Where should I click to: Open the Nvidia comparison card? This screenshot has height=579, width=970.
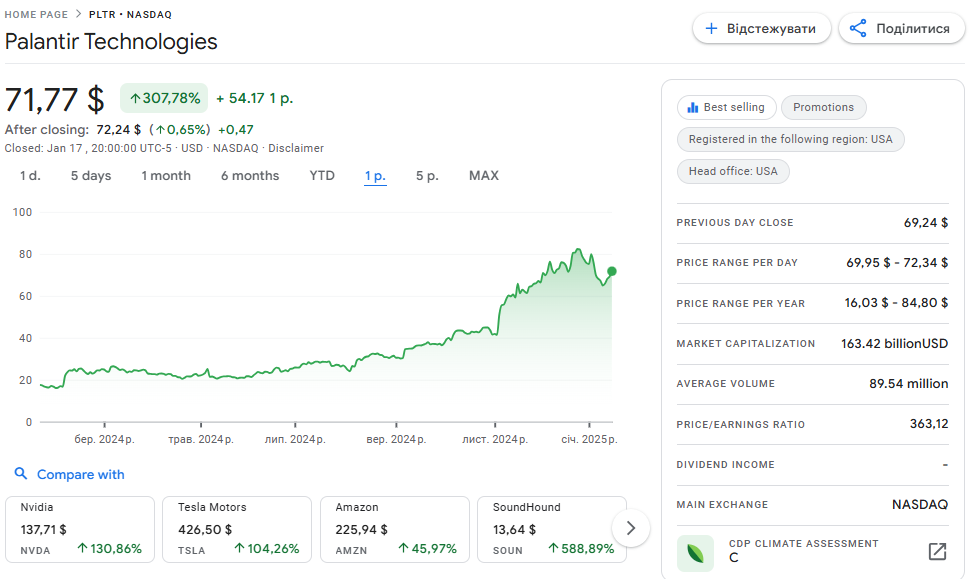80,530
